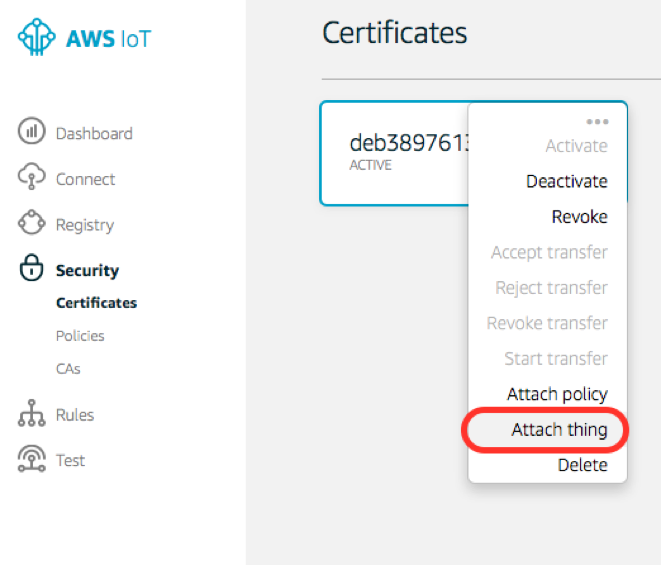Click the three-dot certificate options icon
The width and height of the screenshot is (661, 565).
(x=597, y=121)
